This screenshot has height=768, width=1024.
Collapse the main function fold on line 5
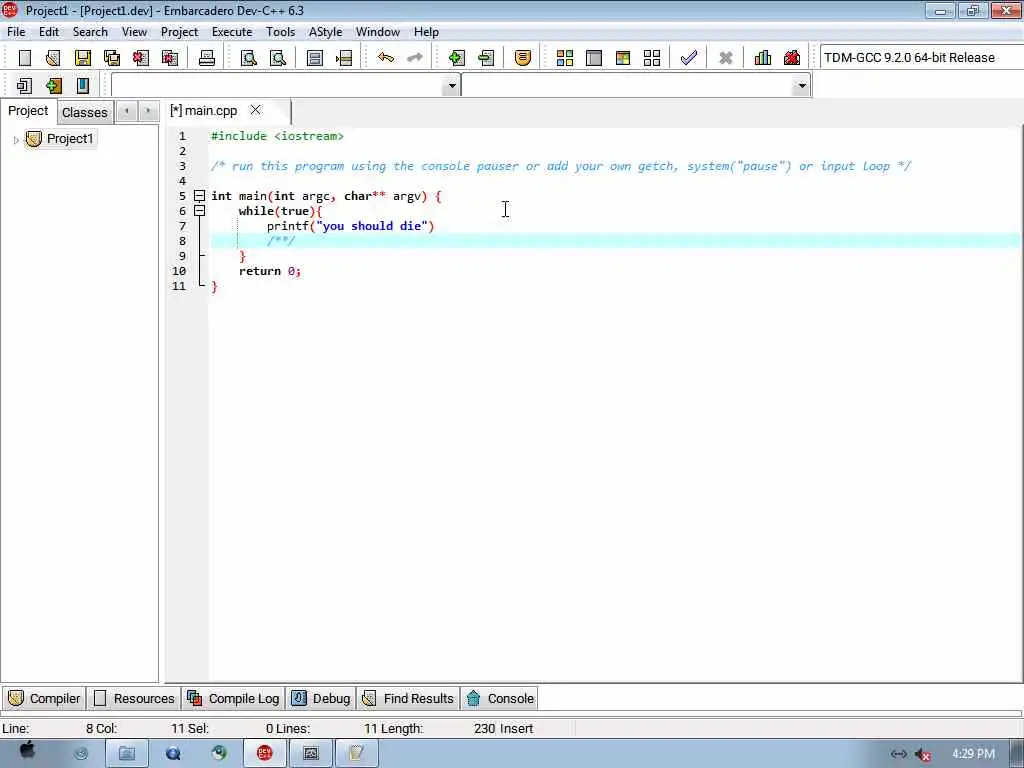coord(199,196)
